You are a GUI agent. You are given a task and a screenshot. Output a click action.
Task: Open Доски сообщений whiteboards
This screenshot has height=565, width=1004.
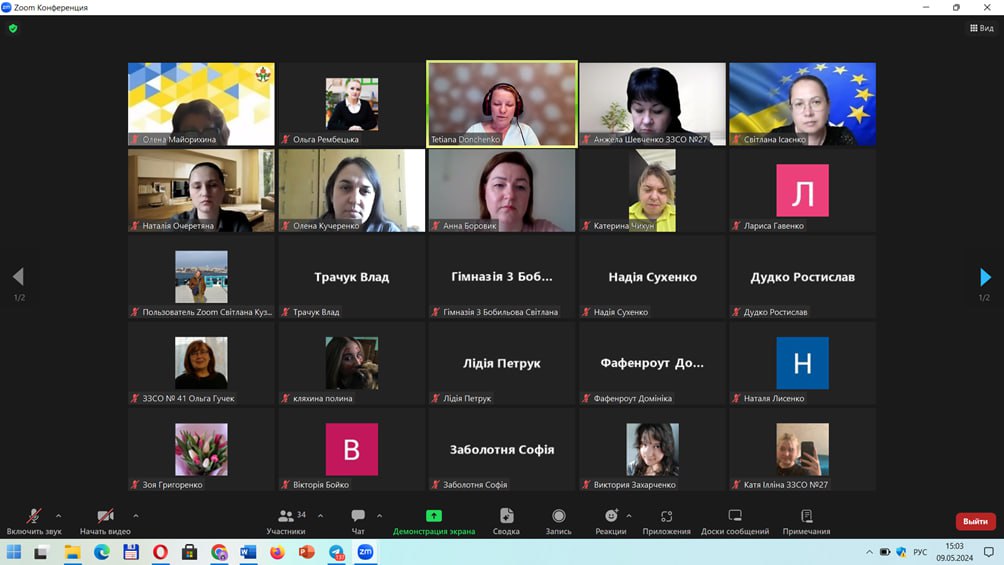[x=735, y=520]
